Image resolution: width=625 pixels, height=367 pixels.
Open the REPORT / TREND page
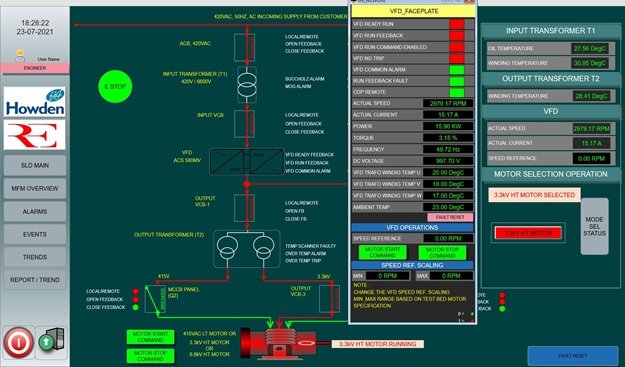coord(35,280)
